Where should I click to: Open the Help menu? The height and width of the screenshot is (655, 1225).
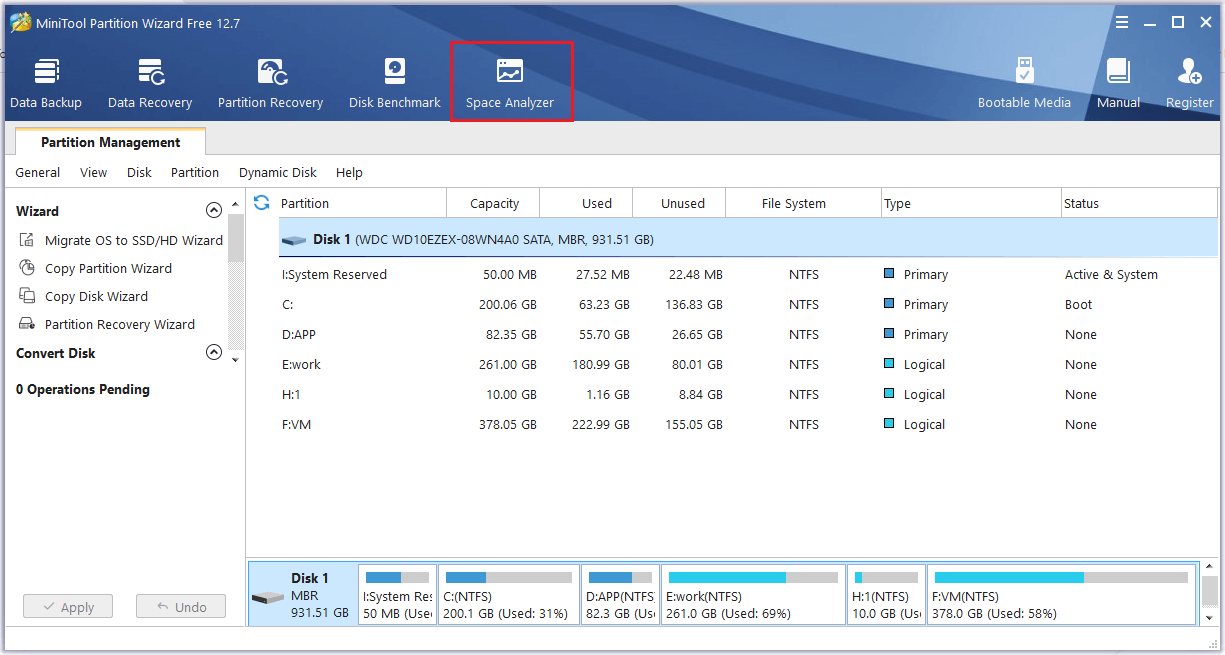pos(349,172)
